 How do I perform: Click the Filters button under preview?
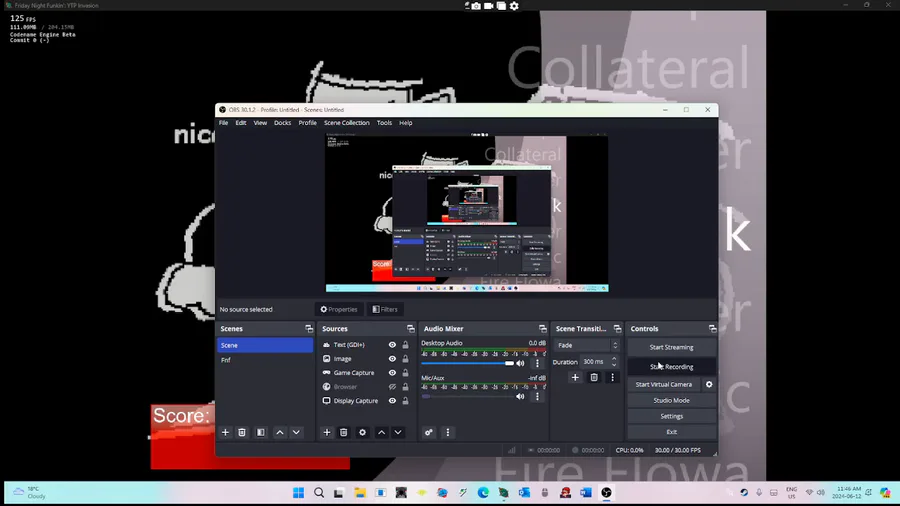point(385,309)
